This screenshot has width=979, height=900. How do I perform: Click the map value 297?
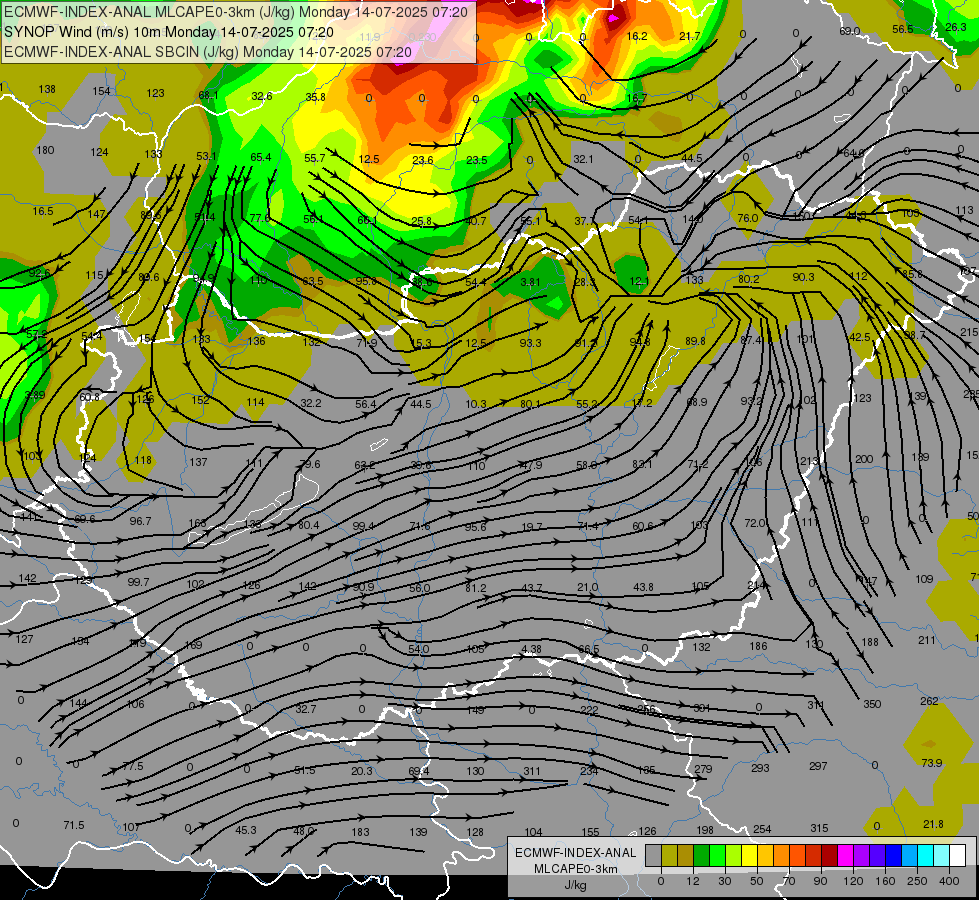[818, 766]
